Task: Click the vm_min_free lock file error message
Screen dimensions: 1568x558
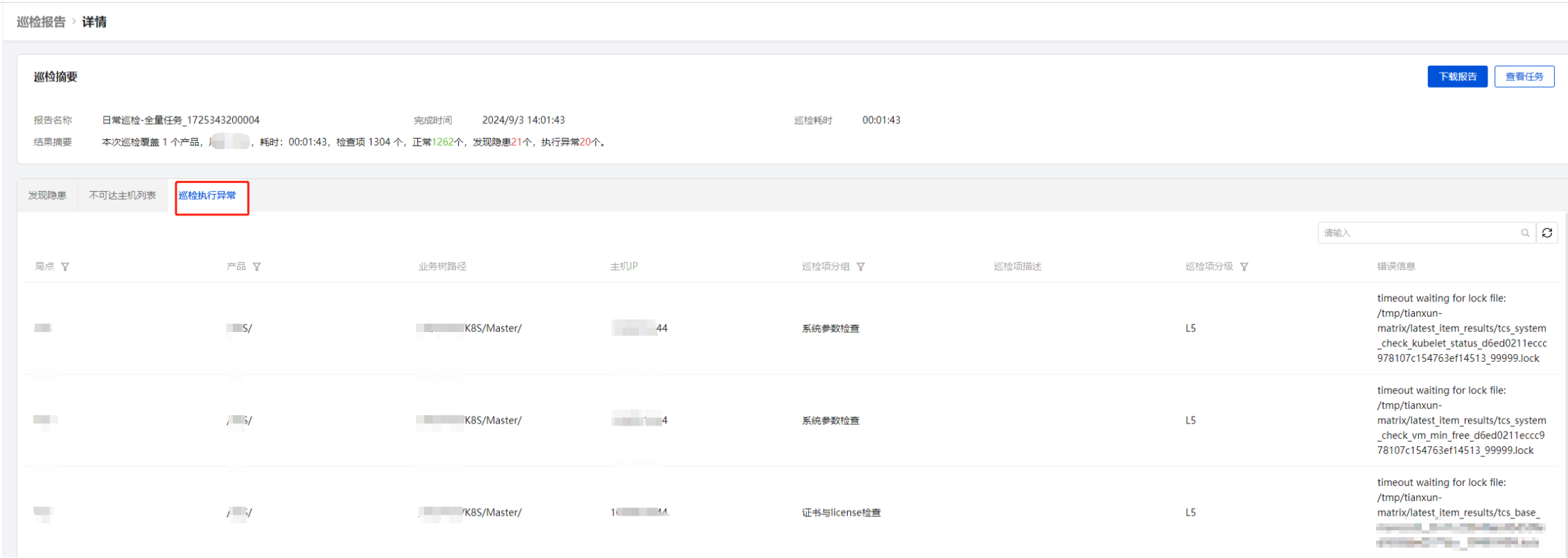Action: (1461, 420)
